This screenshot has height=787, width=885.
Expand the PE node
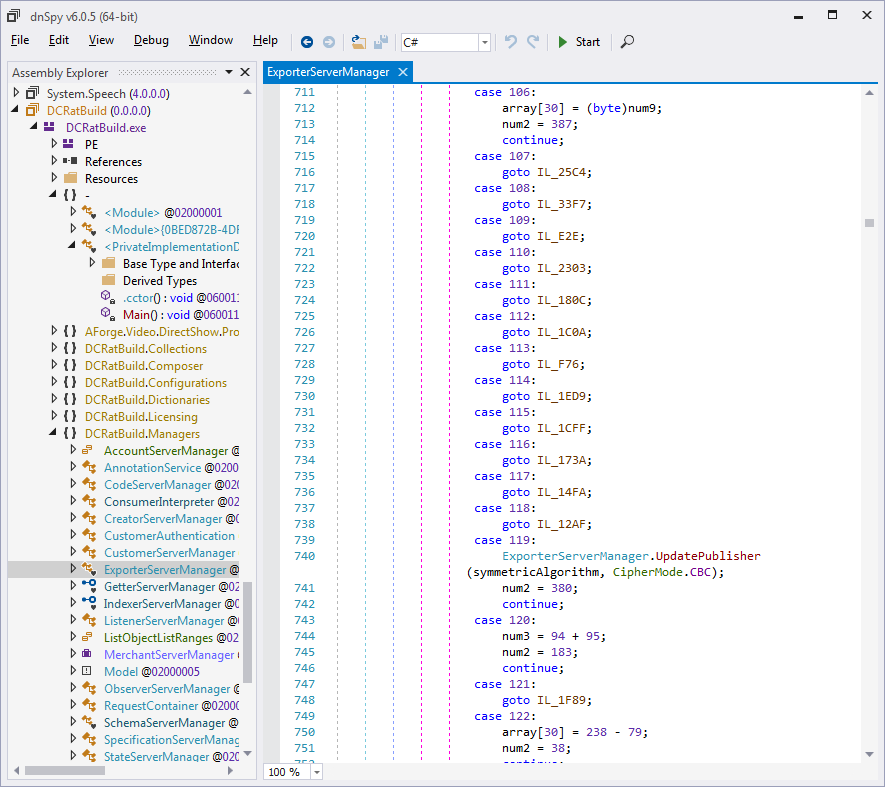(54, 144)
